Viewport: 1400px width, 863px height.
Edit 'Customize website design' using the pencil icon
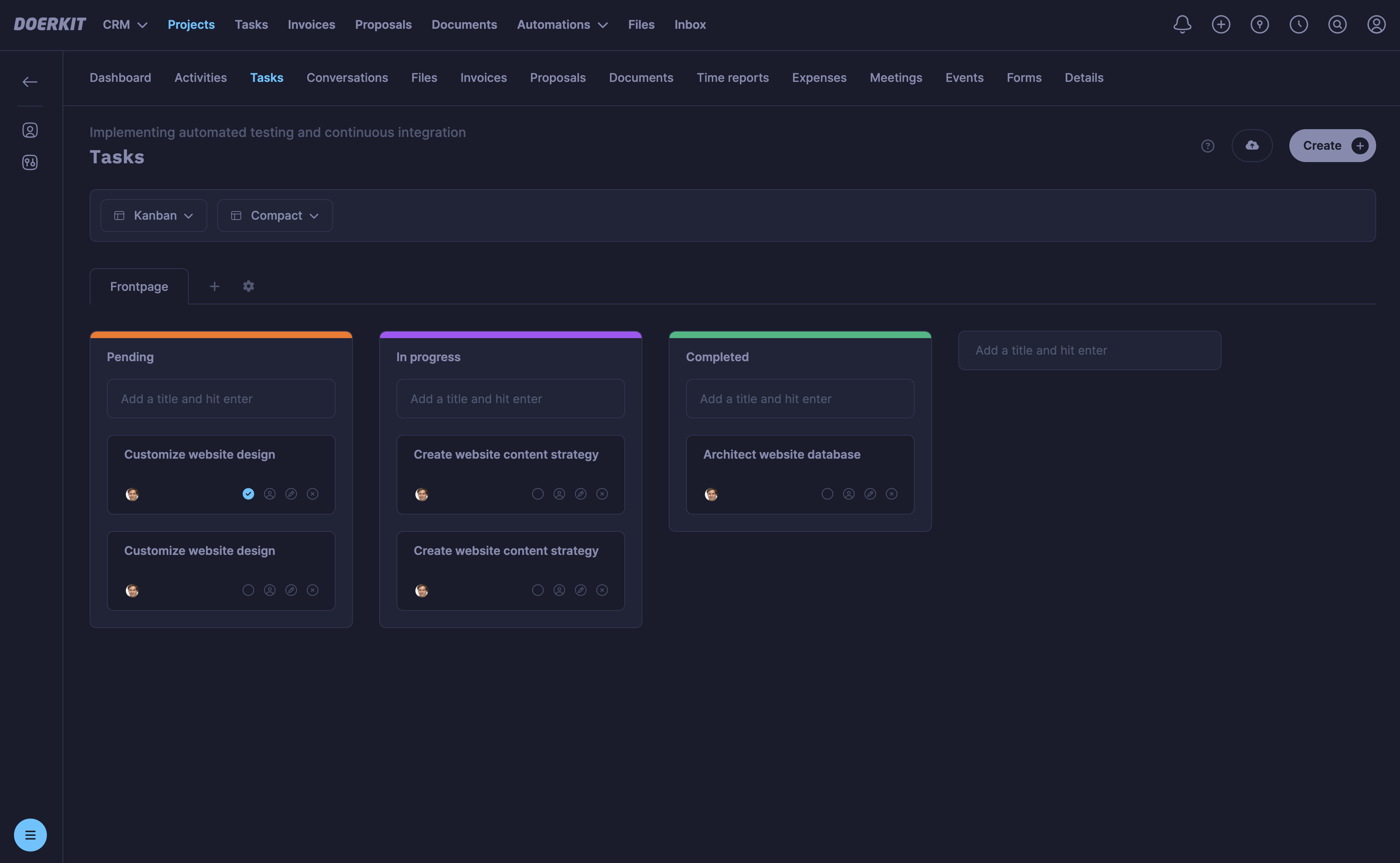coord(292,494)
